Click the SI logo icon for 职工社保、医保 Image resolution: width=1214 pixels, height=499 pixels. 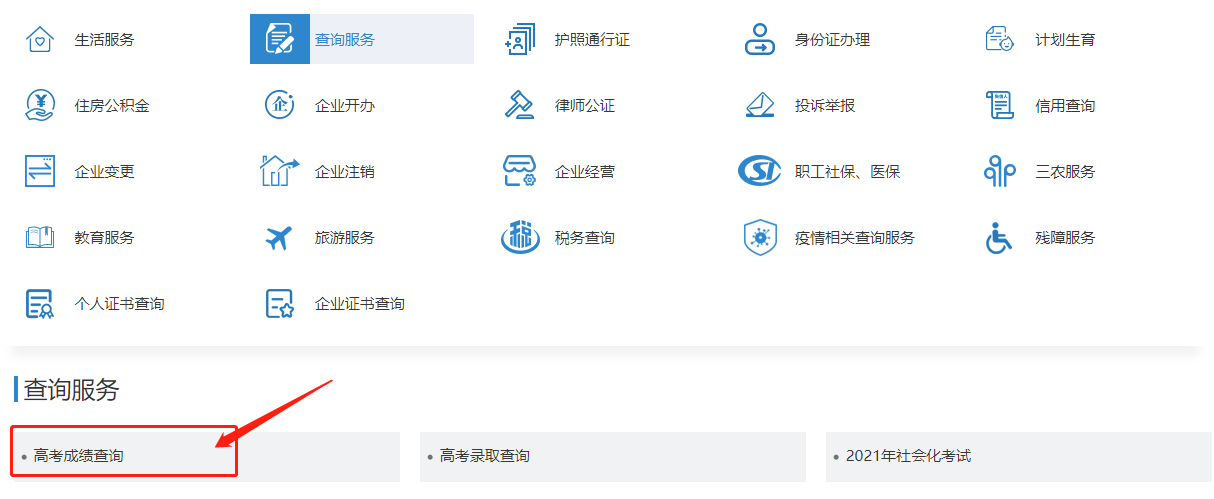760,172
